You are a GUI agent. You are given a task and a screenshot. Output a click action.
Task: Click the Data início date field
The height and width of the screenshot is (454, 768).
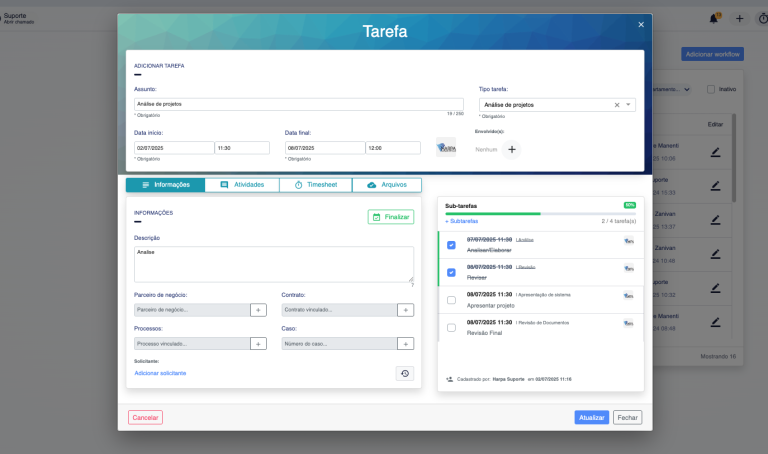click(x=174, y=148)
